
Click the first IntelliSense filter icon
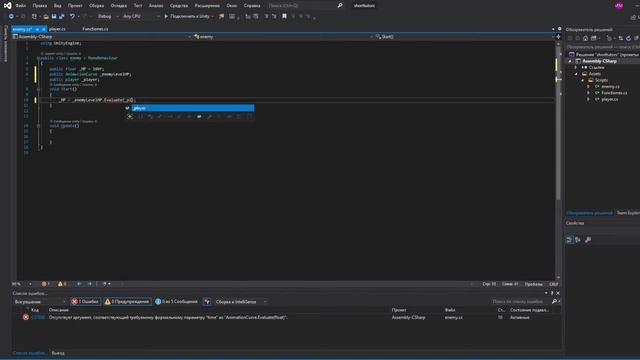pos(130,117)
